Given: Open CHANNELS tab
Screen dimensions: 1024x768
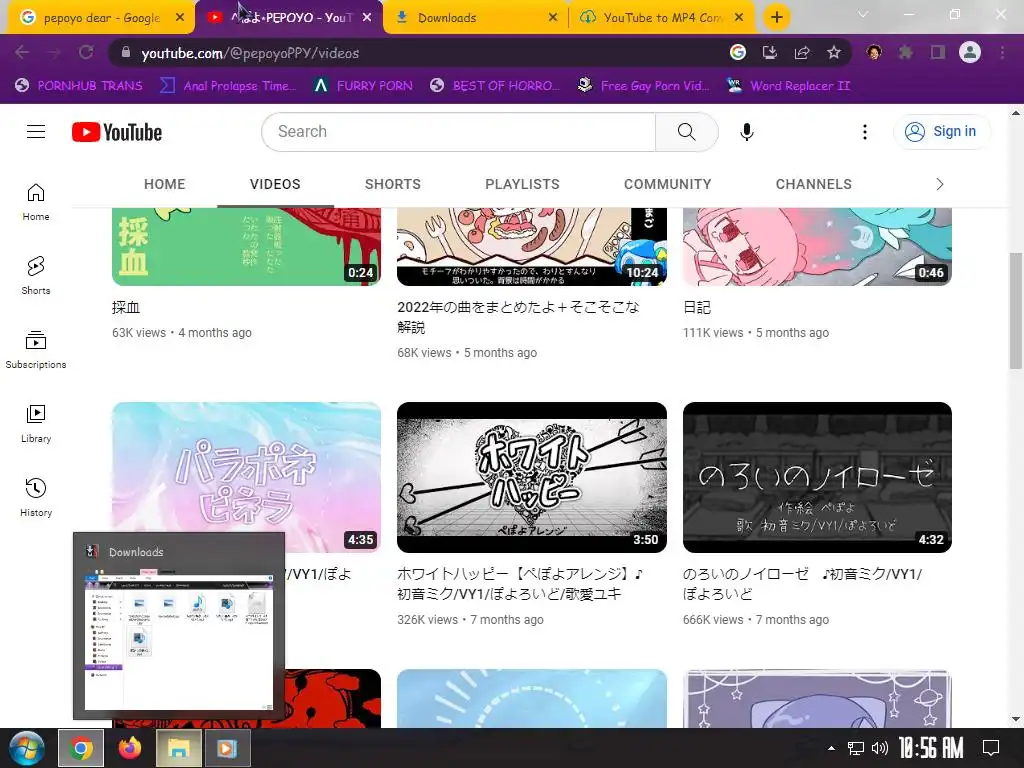Looking at the screenshot, I should click(814, 184).
